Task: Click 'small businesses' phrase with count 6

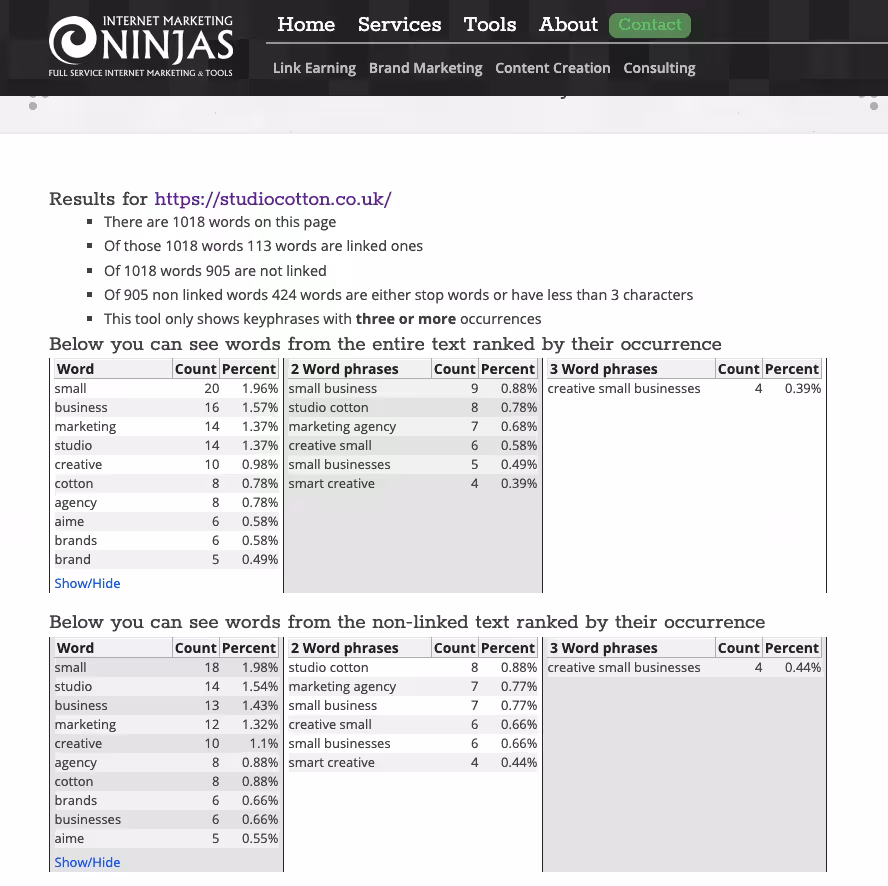Action: [x=413, y=743]
